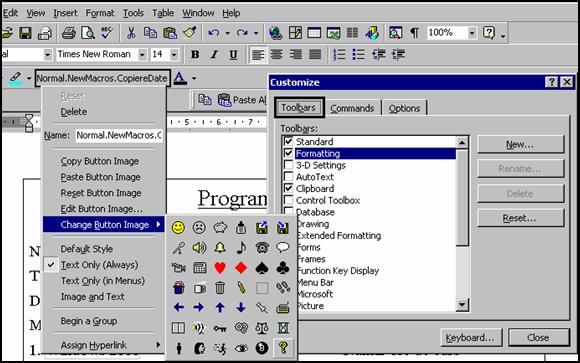This screenshot has width=580, height=363.
Task: Open the font color dropdown arrow
Action: [193, 78]
